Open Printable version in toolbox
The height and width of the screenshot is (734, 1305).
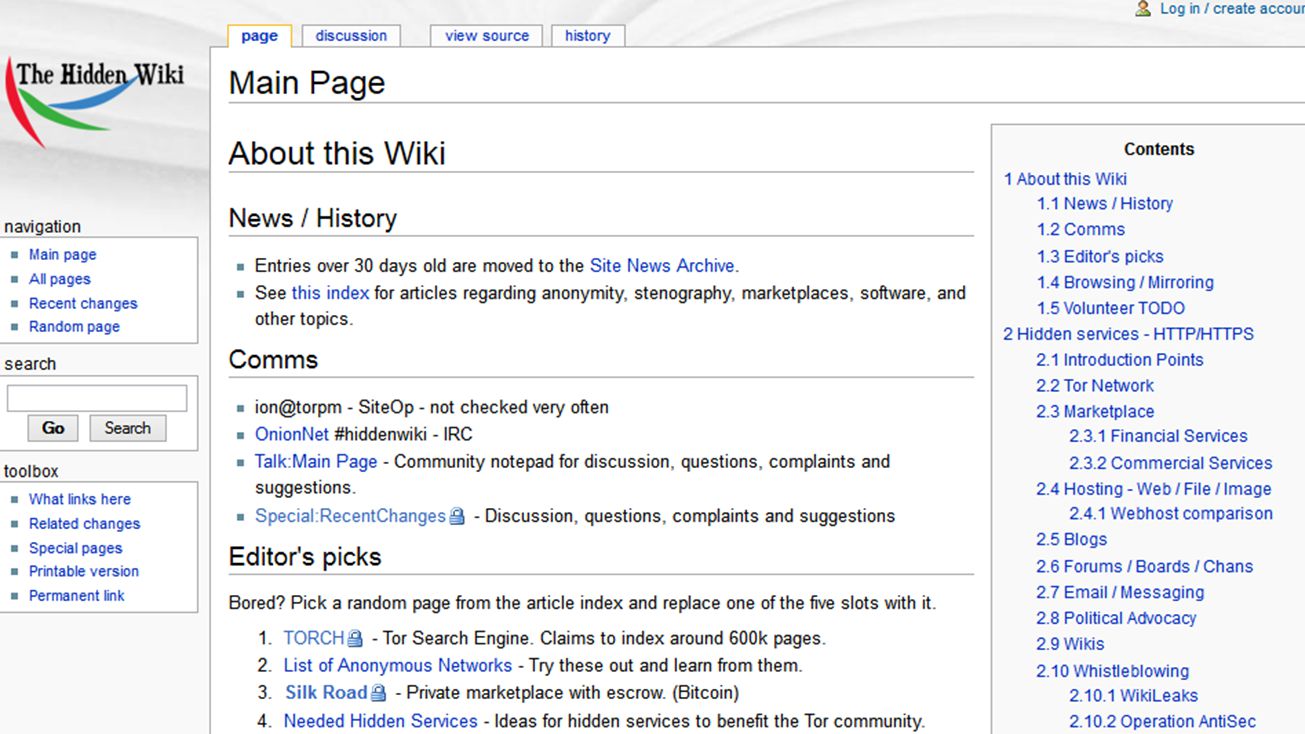tap(84, 571)
